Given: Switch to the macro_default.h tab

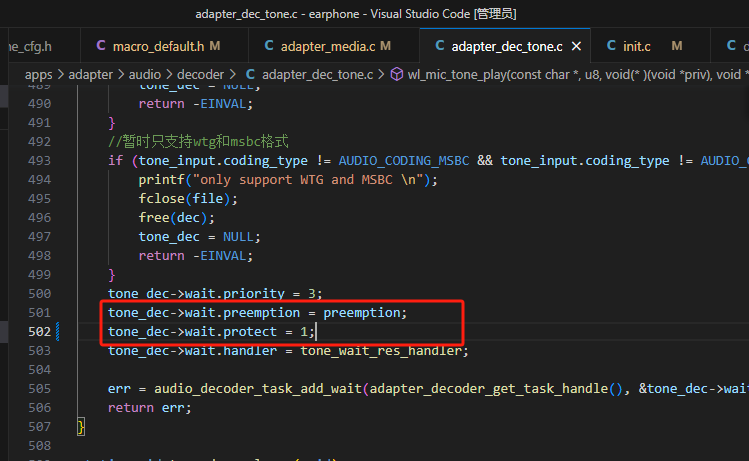Looking at the screenshot, I should tap(164, 46).
